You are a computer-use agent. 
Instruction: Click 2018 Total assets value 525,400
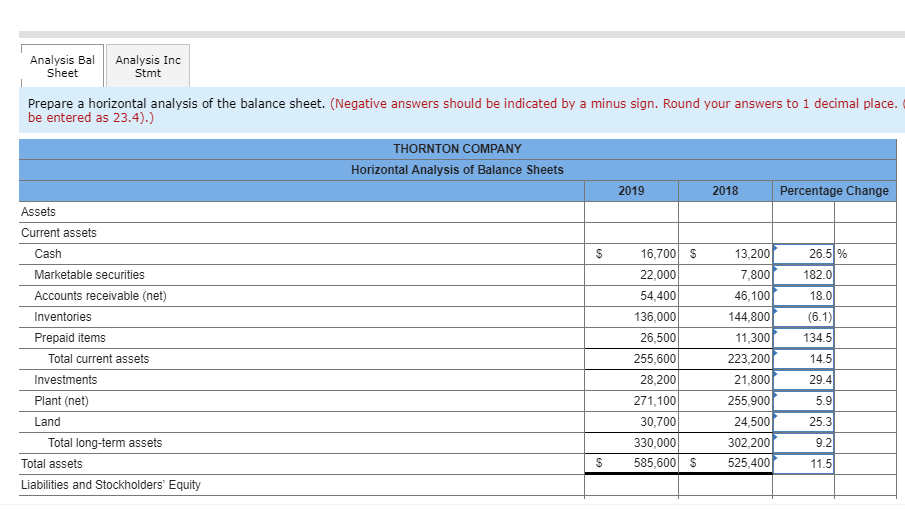pos(749,463)
